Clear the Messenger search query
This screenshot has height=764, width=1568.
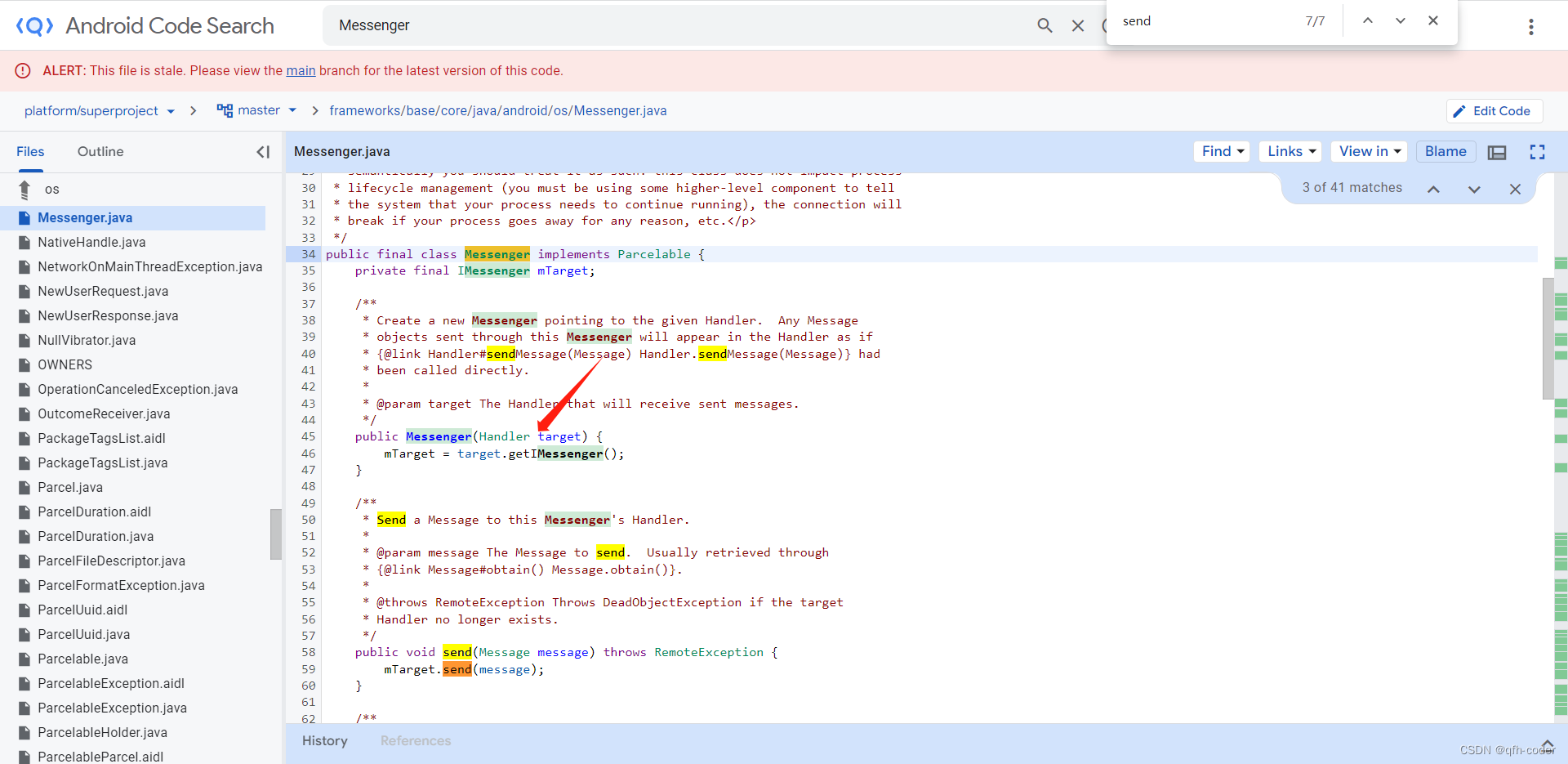point(1078,25)
